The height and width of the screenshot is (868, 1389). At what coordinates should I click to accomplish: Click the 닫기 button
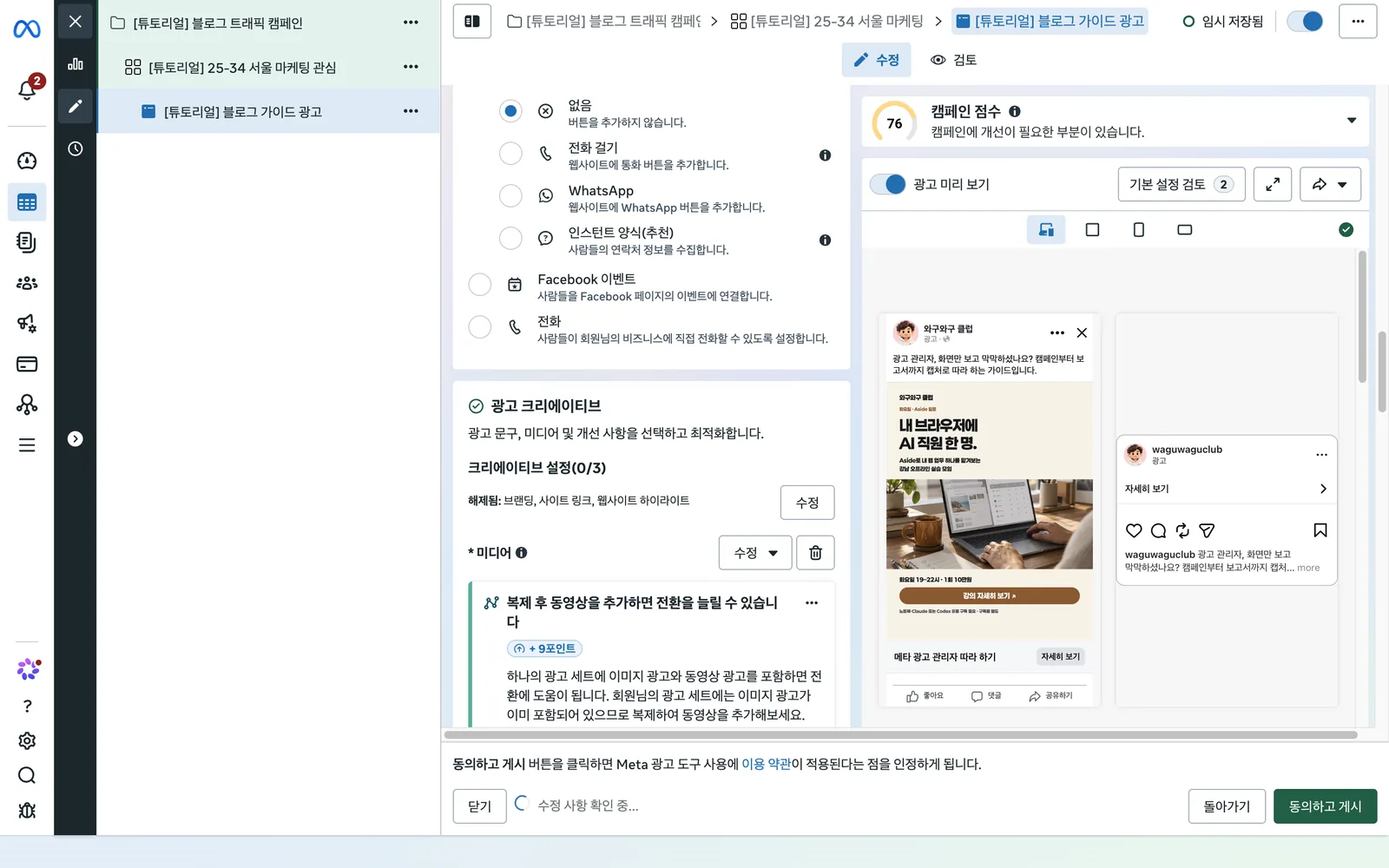(x=480, y=806)
